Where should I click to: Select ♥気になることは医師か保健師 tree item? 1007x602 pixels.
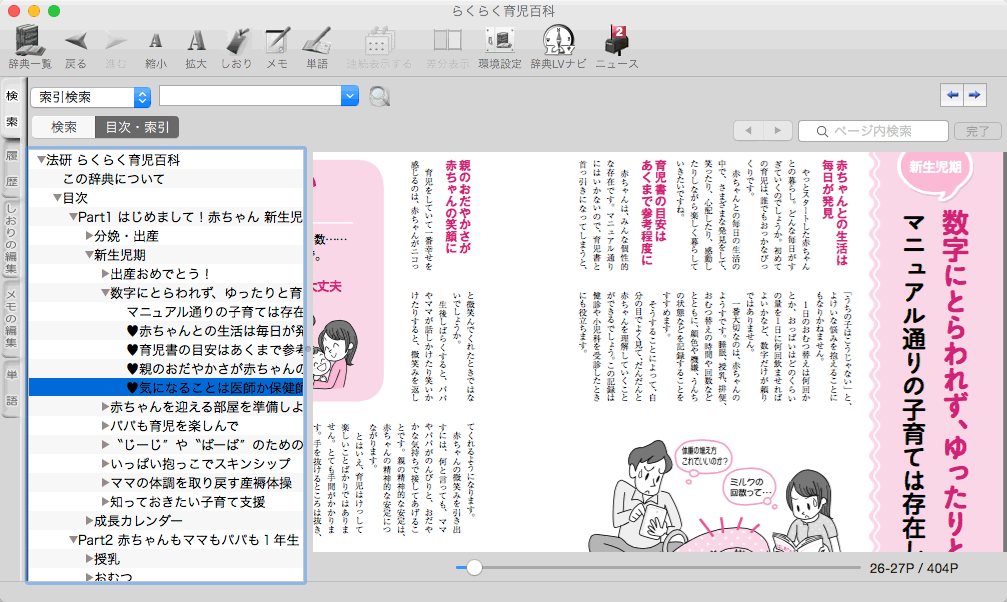pos(215,388)
